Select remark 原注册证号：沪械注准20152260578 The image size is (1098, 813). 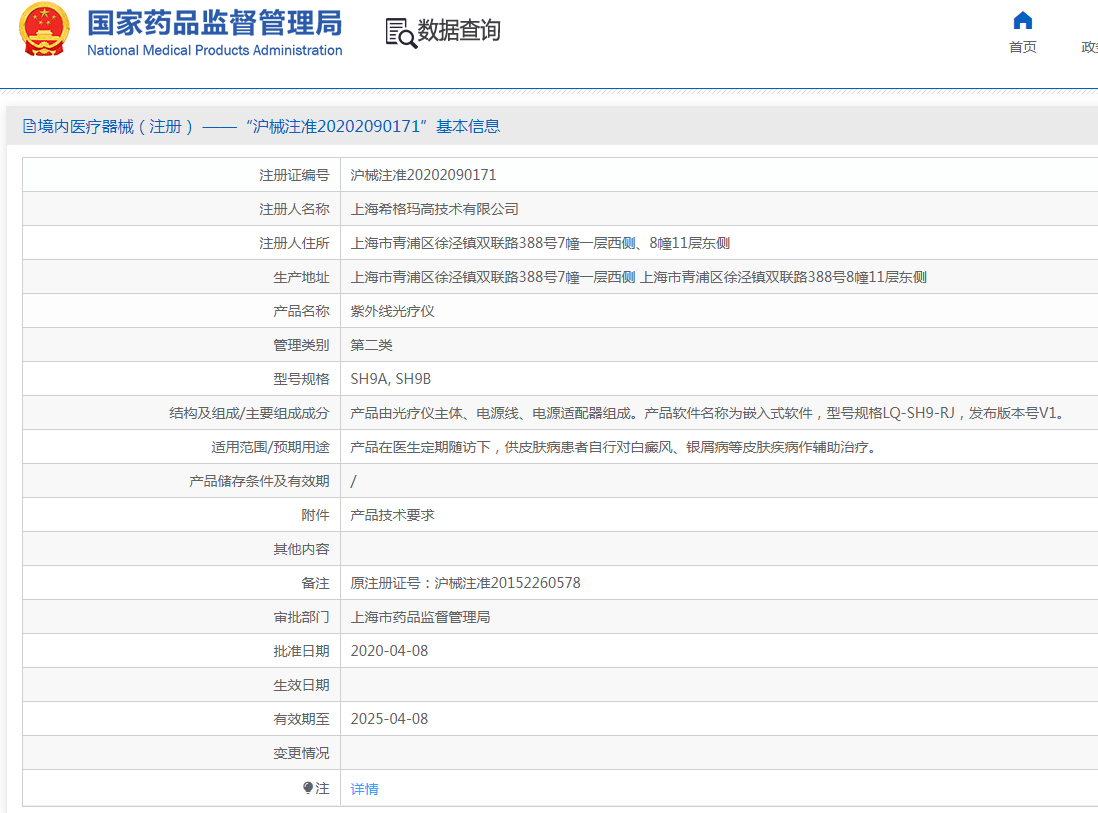coord(465,583)
